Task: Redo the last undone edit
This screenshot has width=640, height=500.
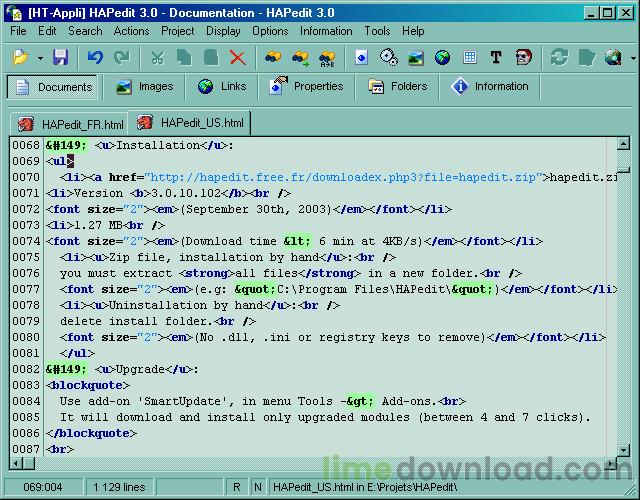Action: [122, 57]
